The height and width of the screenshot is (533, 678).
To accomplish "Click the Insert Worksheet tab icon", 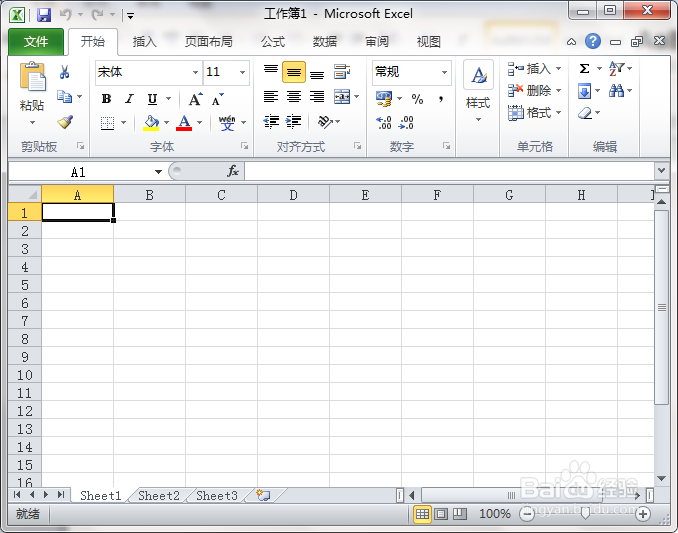I will (263, 495).
